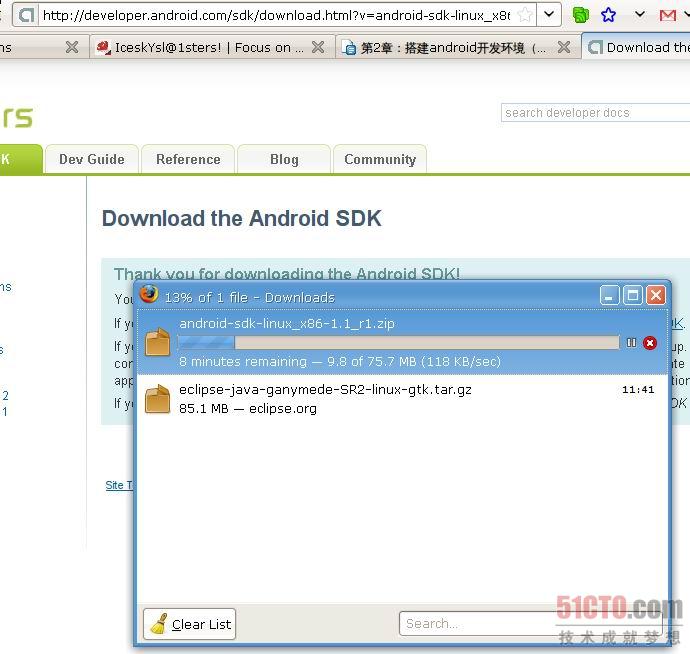This screenshot has width=690, height=654.
Task: Close the 第2章 android tab
Action: click(x=564, y=47)
